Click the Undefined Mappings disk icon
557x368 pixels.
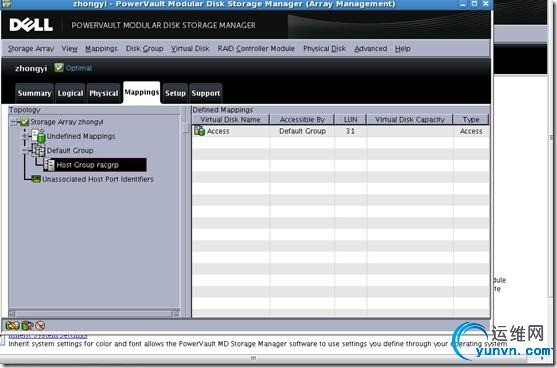pyautogui.click(x=39, y=136)
